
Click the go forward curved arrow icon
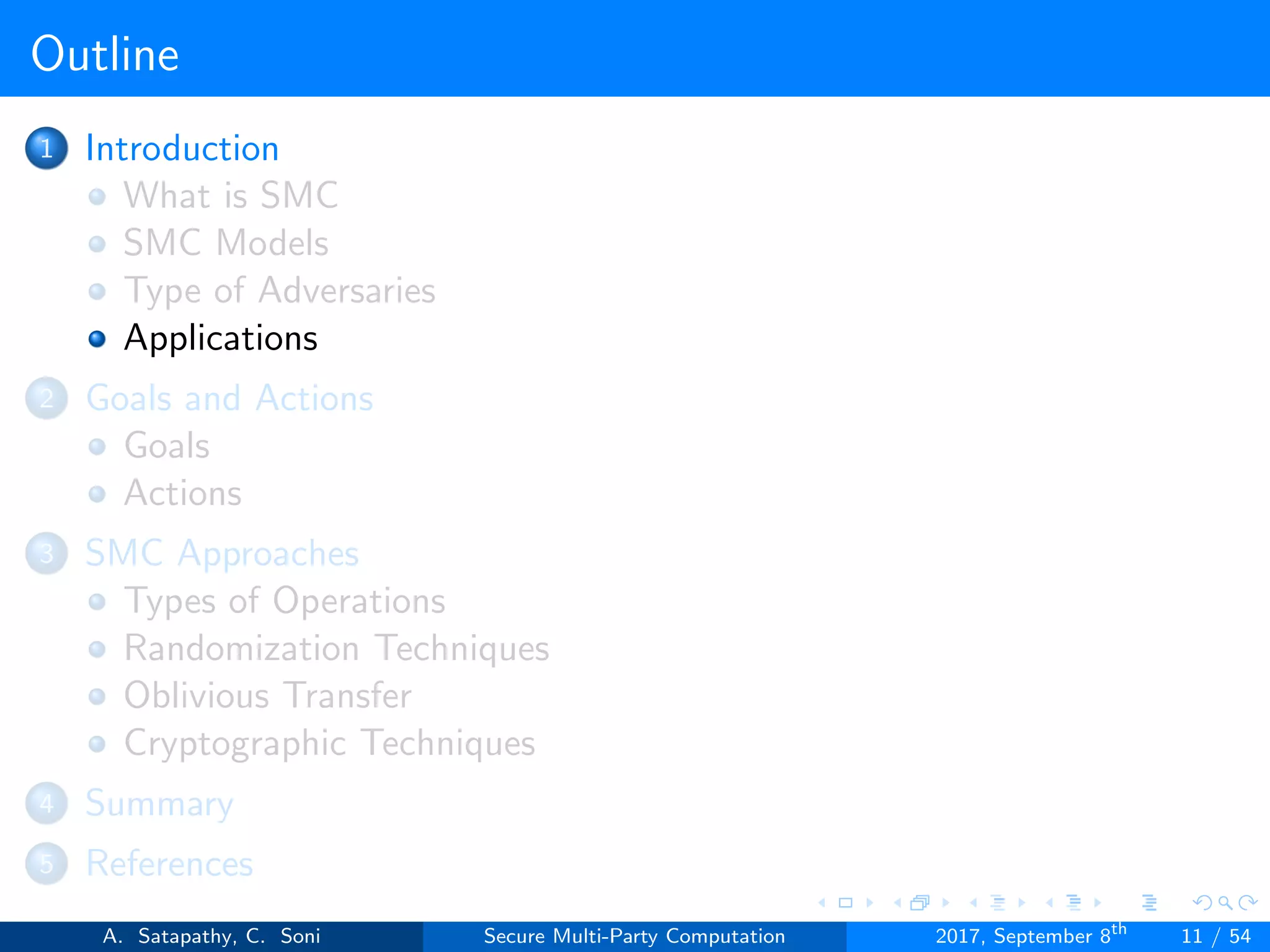(1248, 903)
